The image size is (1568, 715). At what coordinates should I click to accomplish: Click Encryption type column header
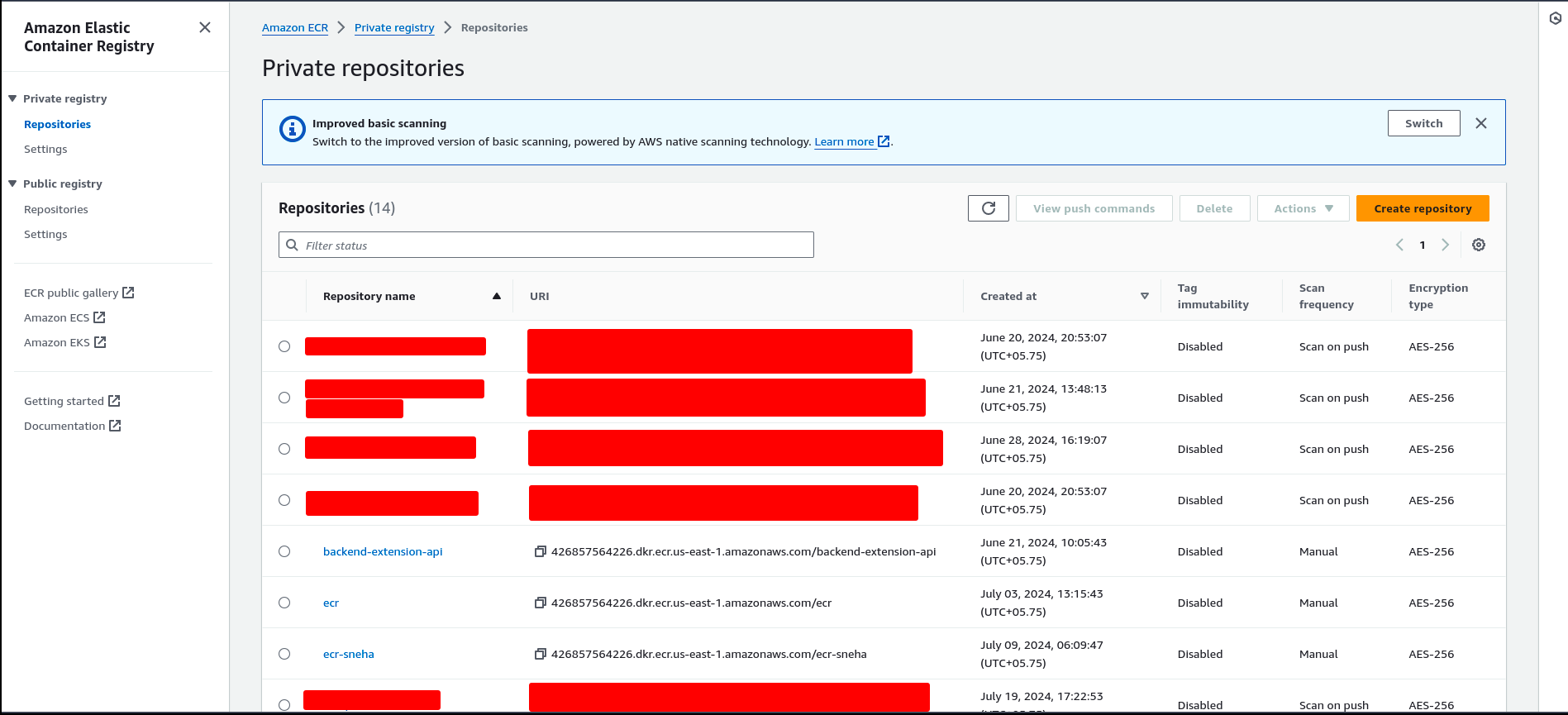1438,296
